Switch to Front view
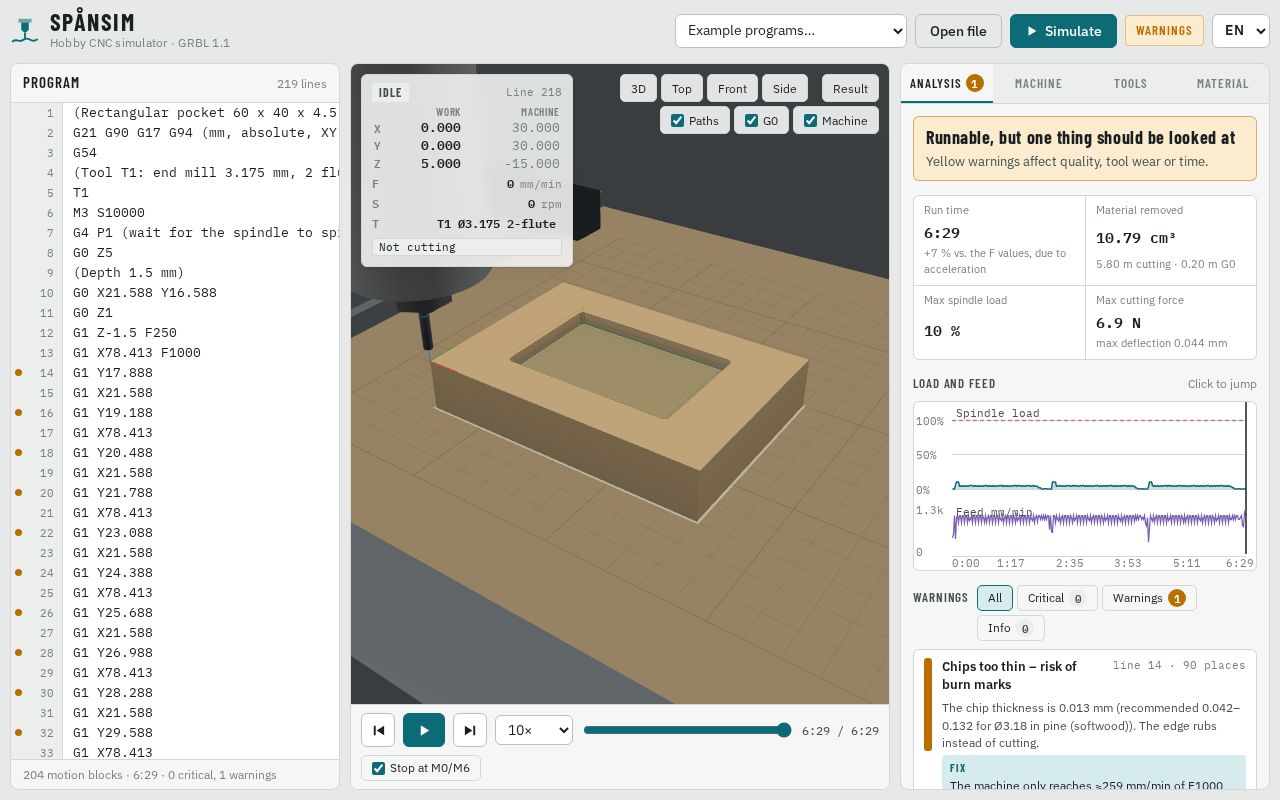This screenshot has height=800, width=1280. click(x=732, y=88)
